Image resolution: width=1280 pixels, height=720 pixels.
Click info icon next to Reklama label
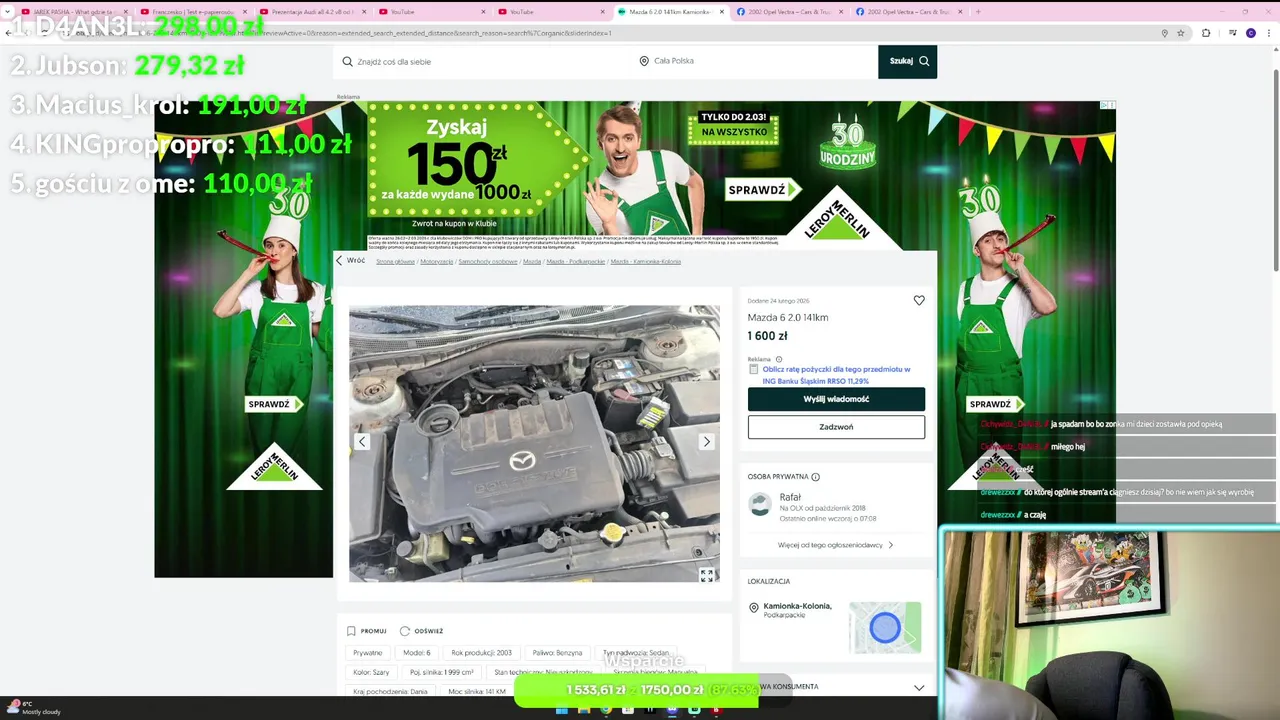(x=779, y=359)
